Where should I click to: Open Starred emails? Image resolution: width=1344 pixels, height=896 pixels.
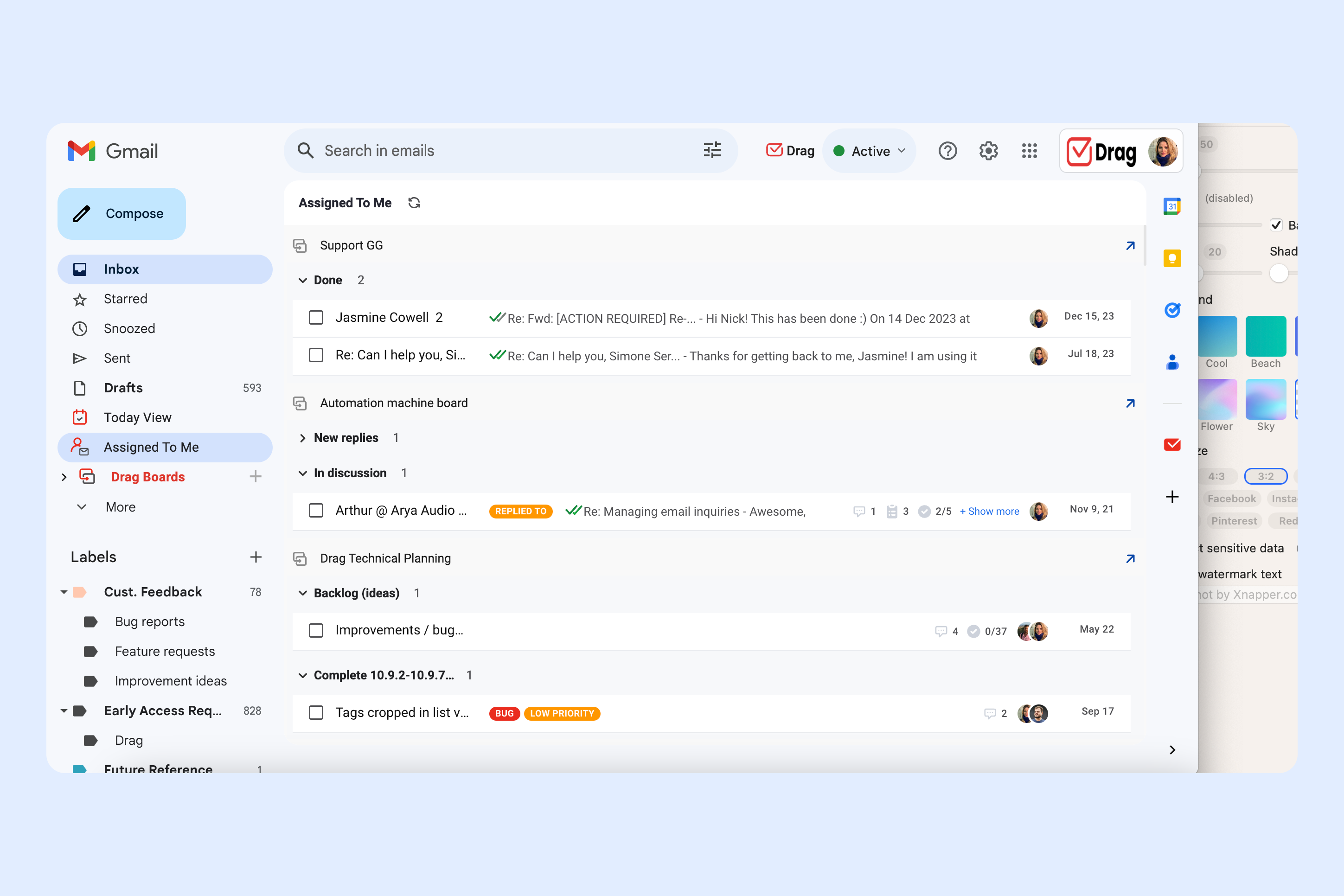[x=165, y=299]
